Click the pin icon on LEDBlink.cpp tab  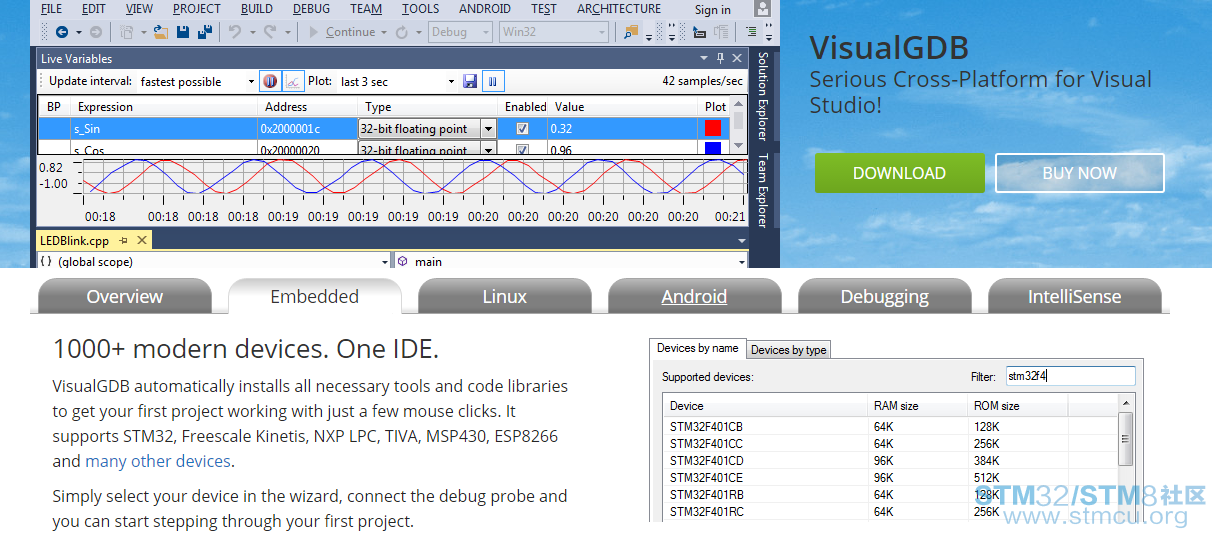[124, 240]
